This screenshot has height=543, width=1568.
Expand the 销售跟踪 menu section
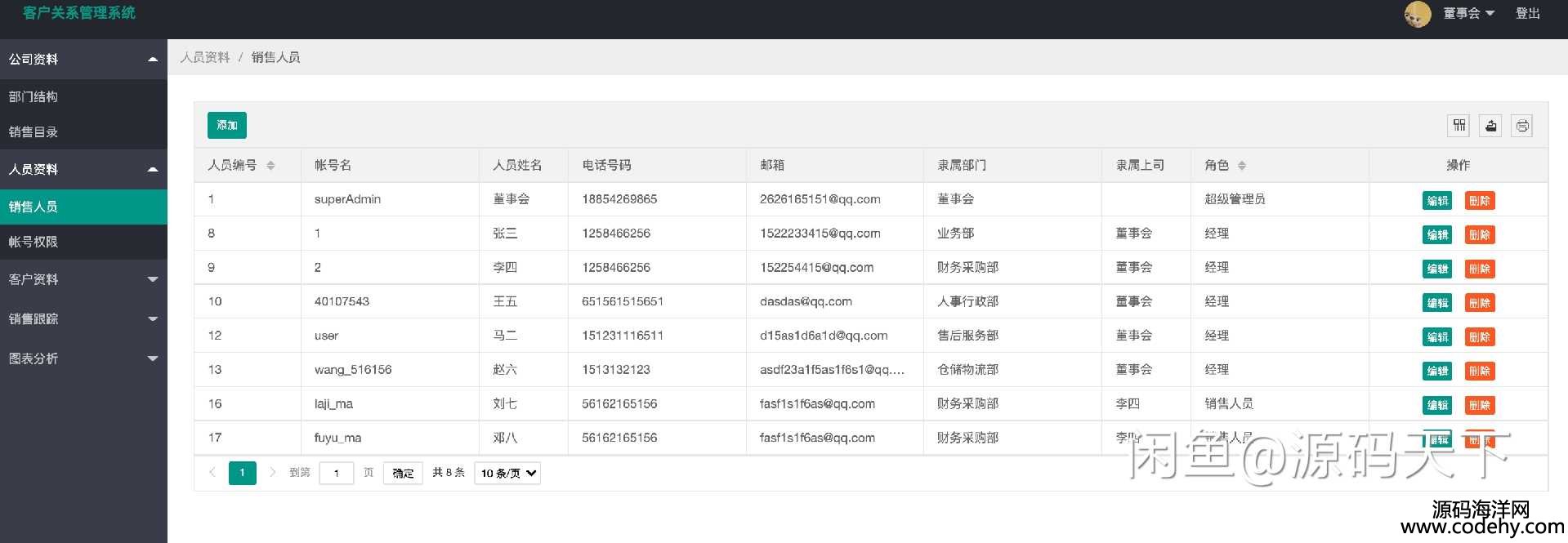click(83, 318)
